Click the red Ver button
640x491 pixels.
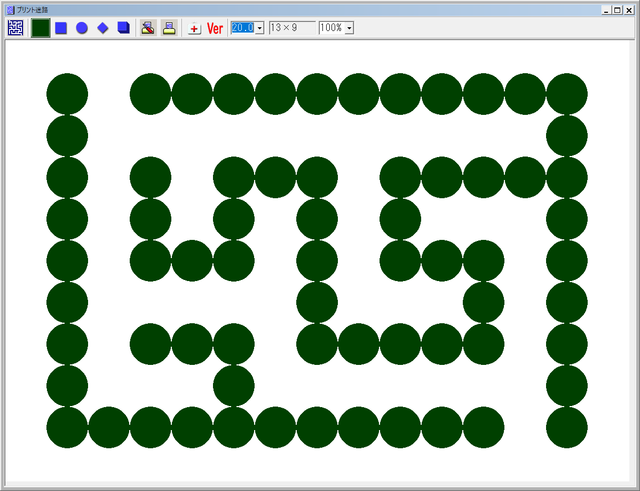(215, 28)
